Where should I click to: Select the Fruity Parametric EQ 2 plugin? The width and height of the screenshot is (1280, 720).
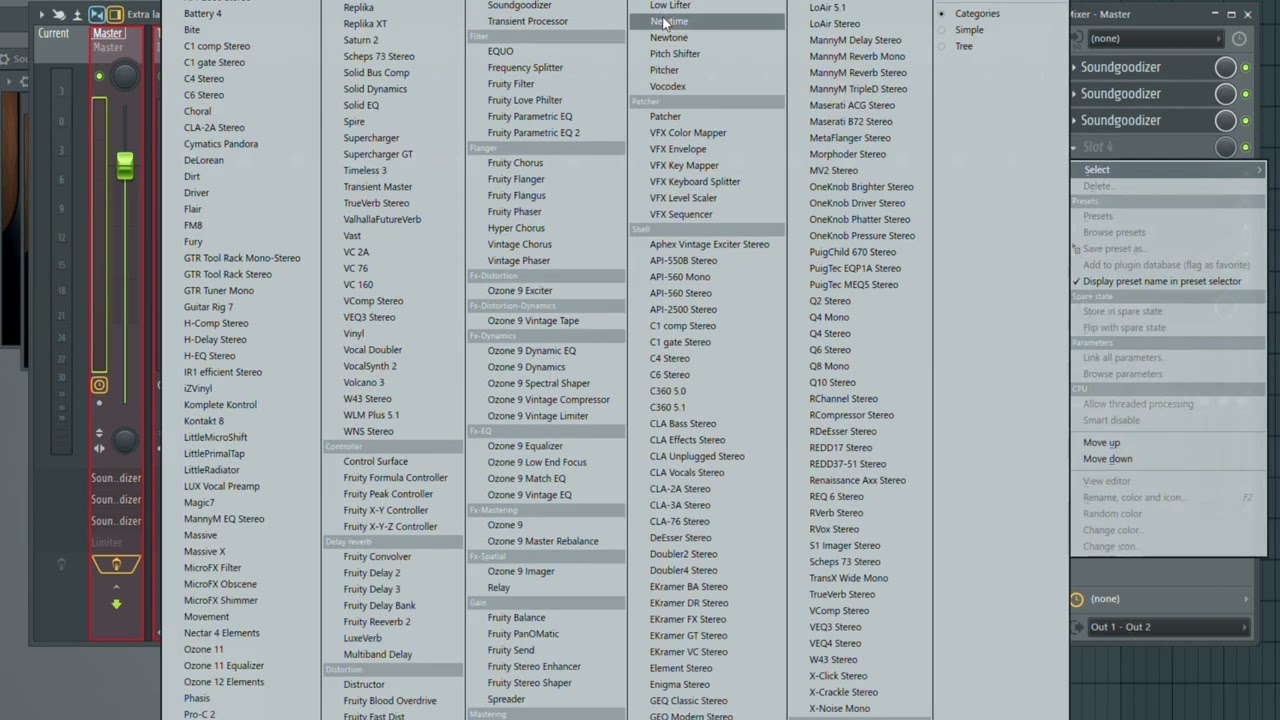pos(533,132)
